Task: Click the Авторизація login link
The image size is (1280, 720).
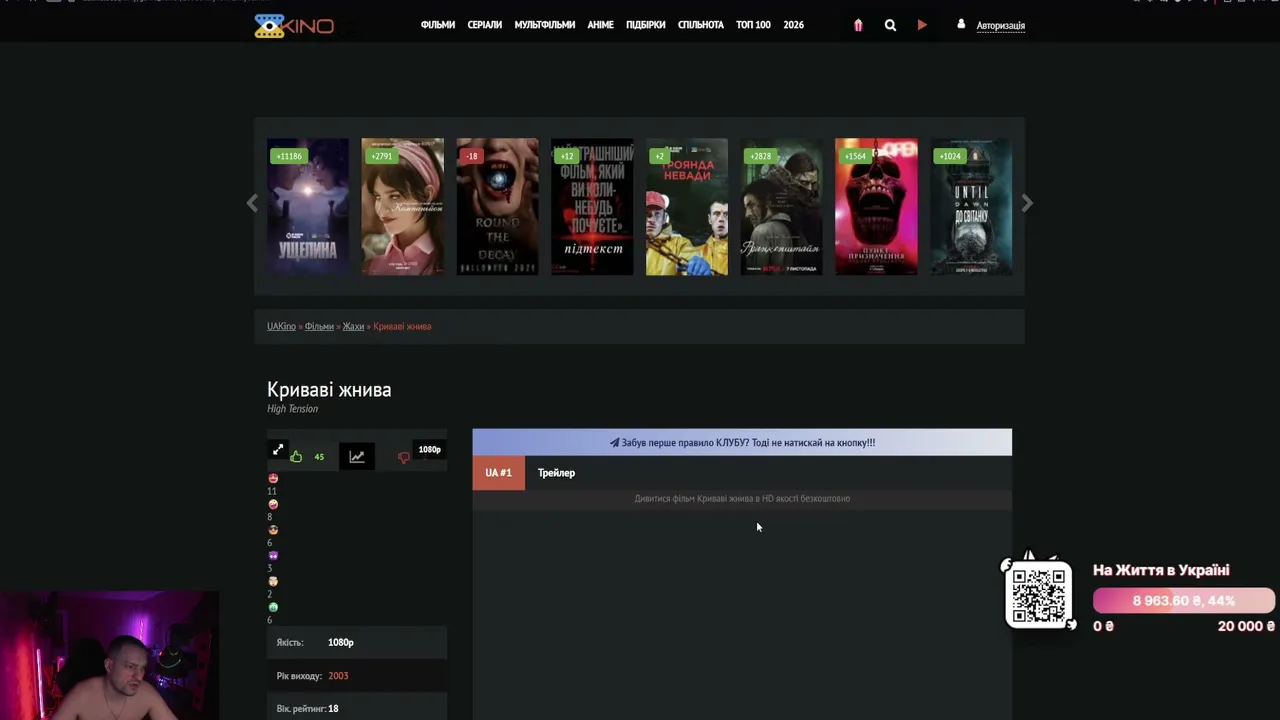Action: [x=1001, y=26]
